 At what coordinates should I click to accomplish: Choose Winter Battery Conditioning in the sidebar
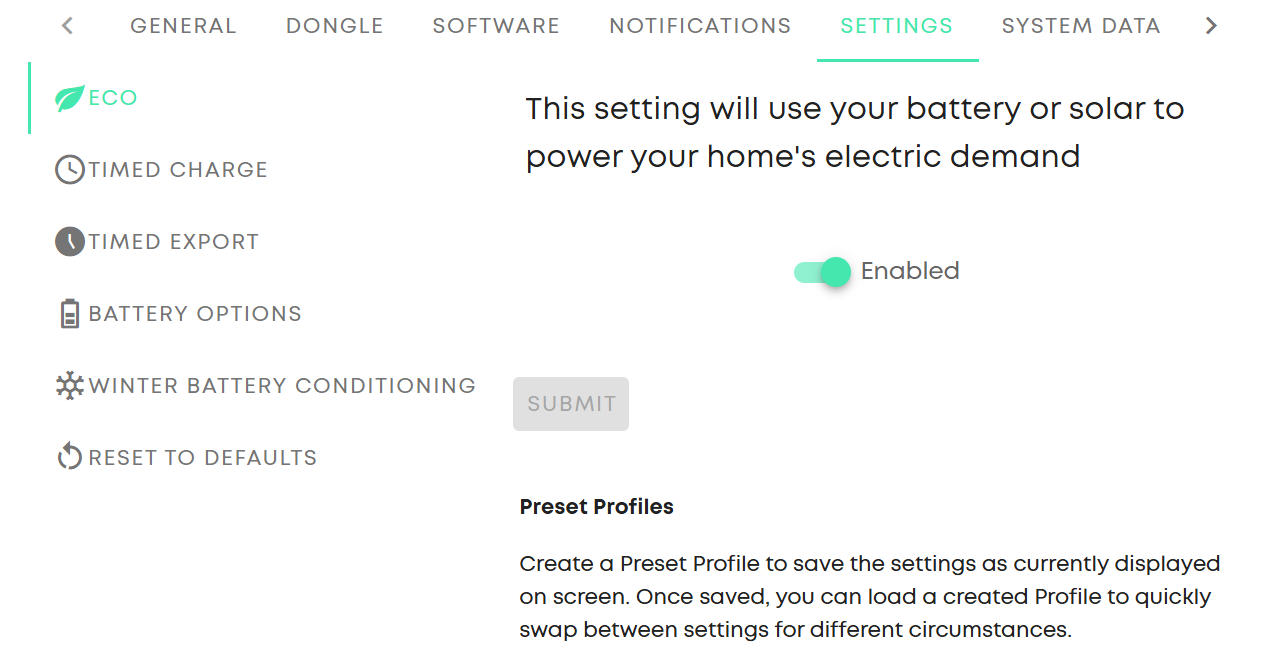[282, 386]
